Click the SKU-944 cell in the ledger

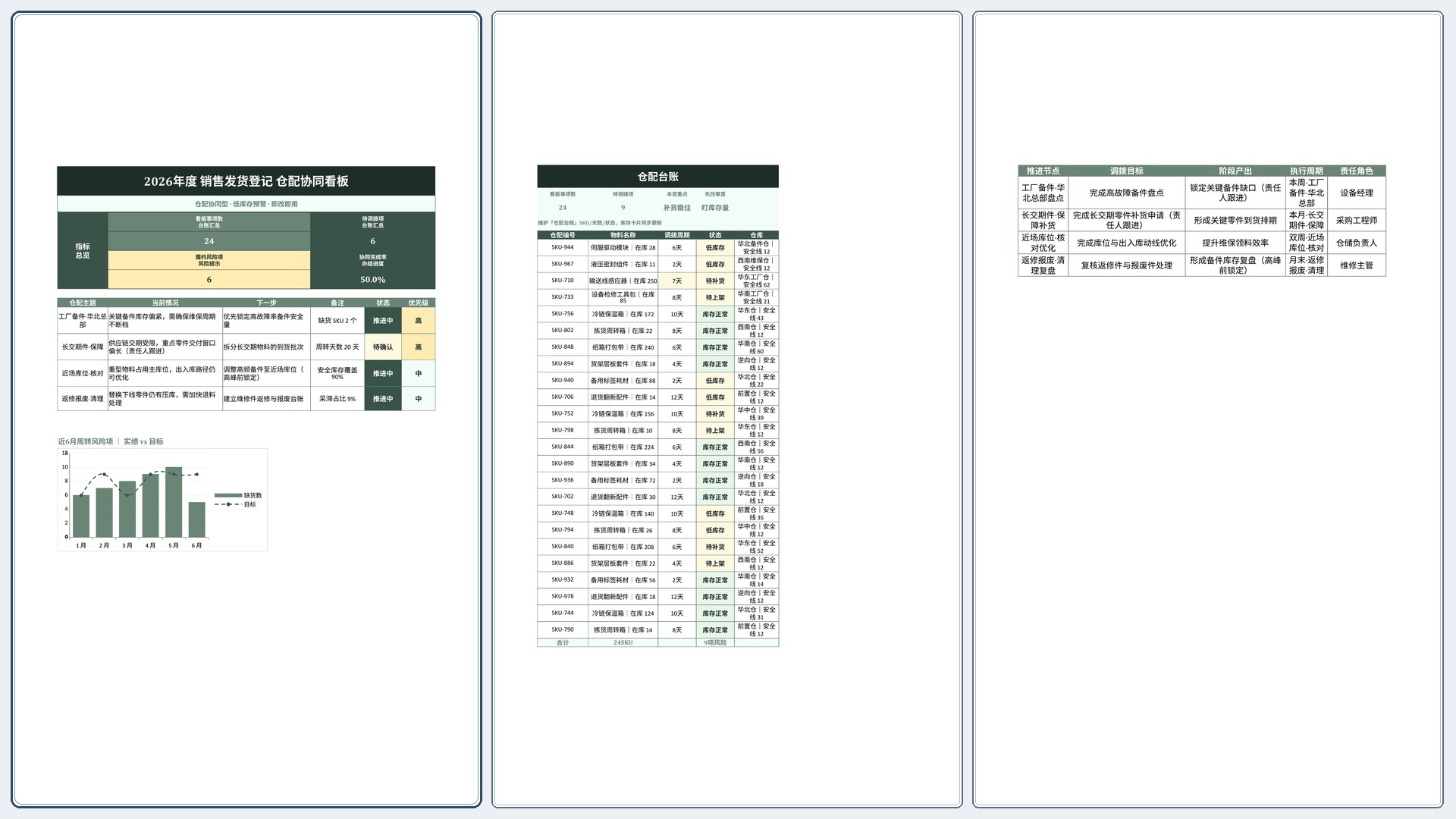click(563, 247)
